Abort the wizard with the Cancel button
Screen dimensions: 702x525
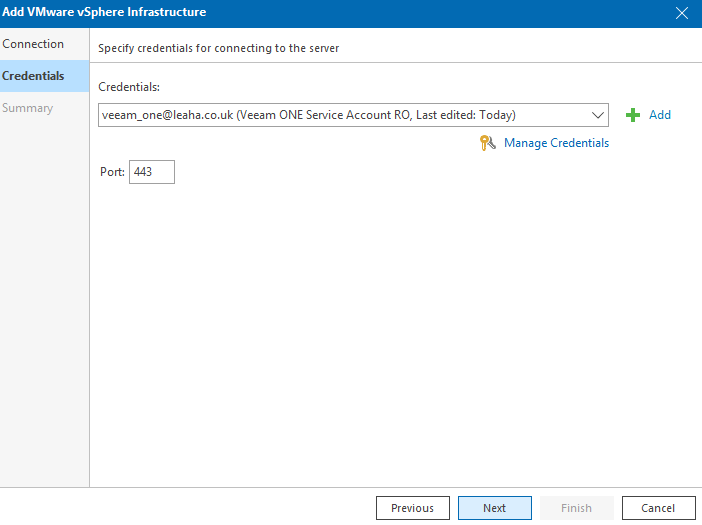[x=659, y=508]
